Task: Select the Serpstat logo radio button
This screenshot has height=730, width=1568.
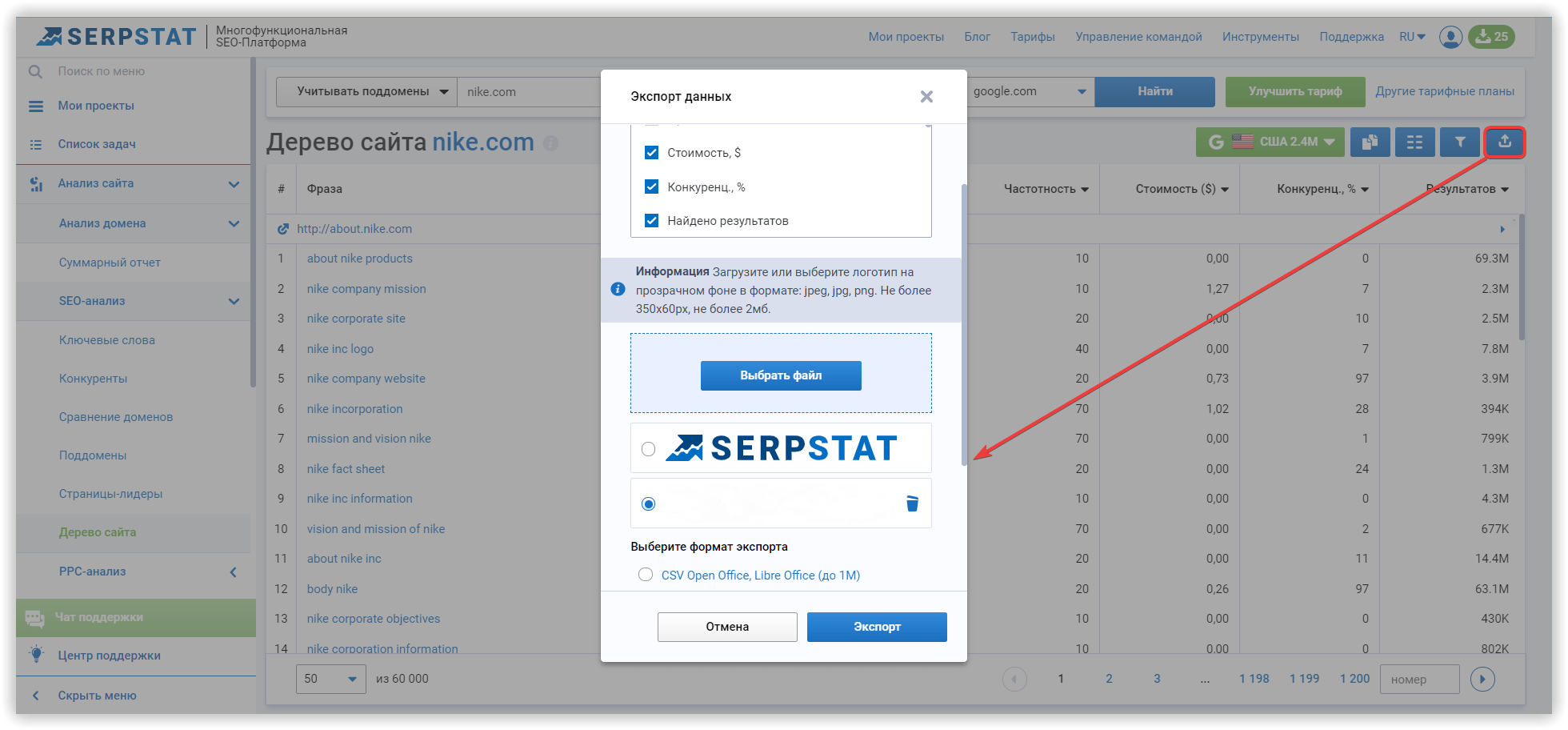Action: click(648, 449)
